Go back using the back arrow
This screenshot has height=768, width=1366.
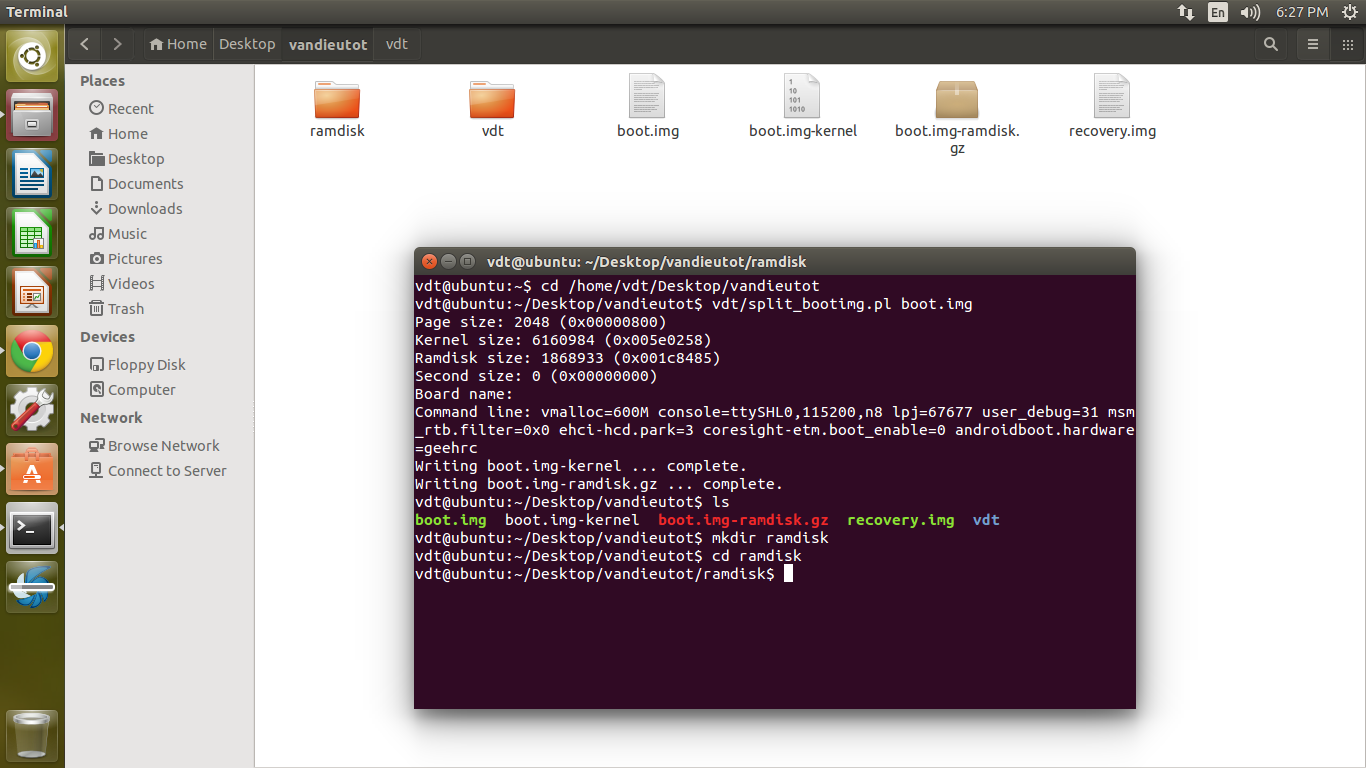pos(85,44)
